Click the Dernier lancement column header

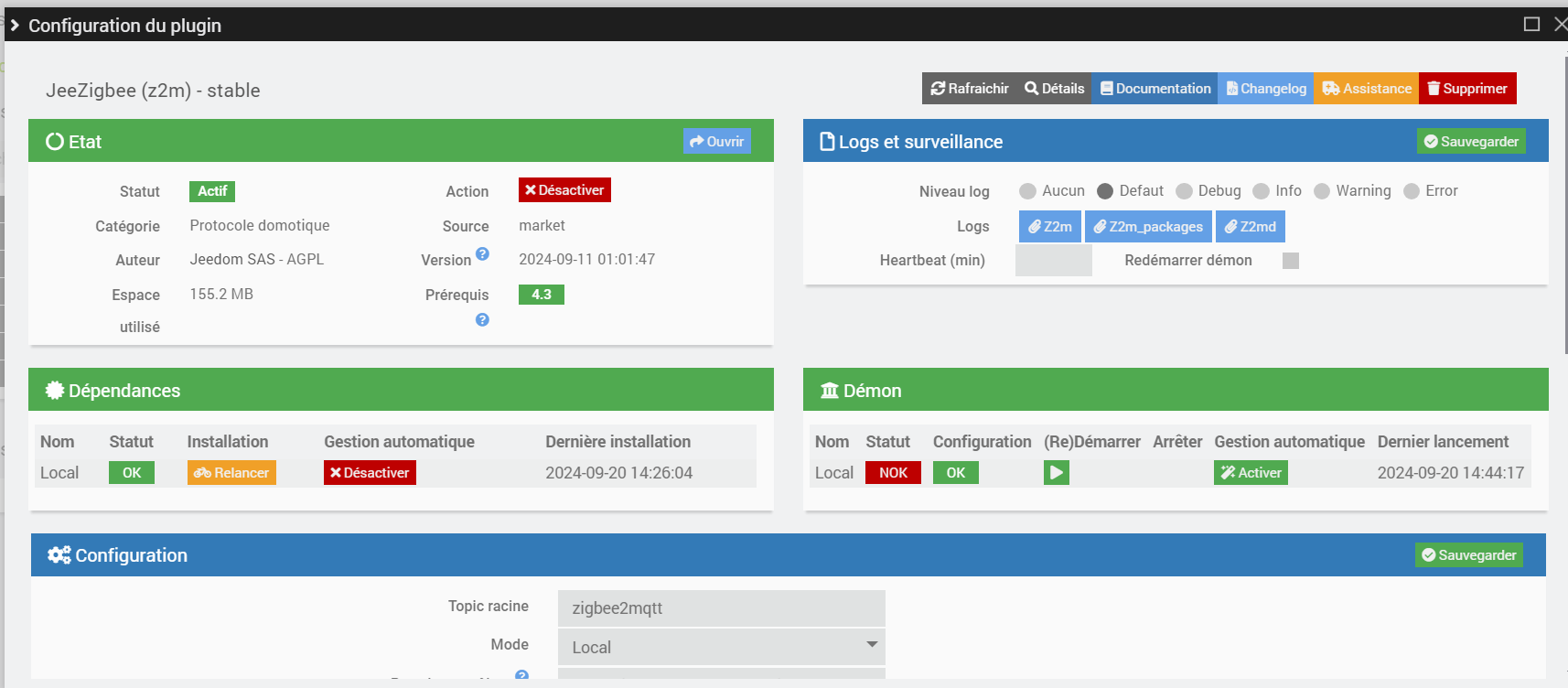point(1444,442)
